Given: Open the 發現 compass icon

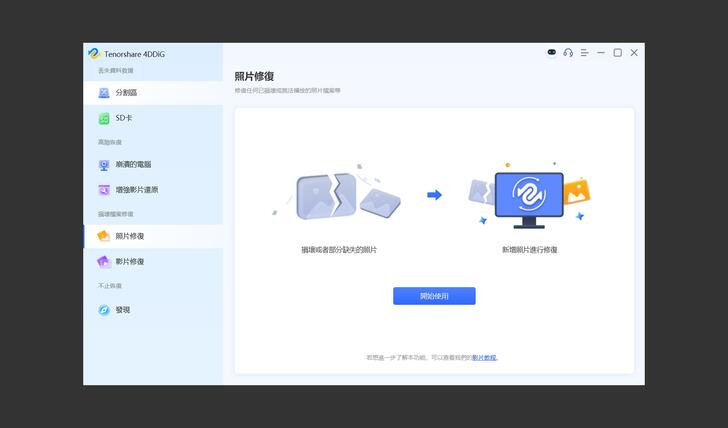Looking at the screenshot, I should (104, 310).
